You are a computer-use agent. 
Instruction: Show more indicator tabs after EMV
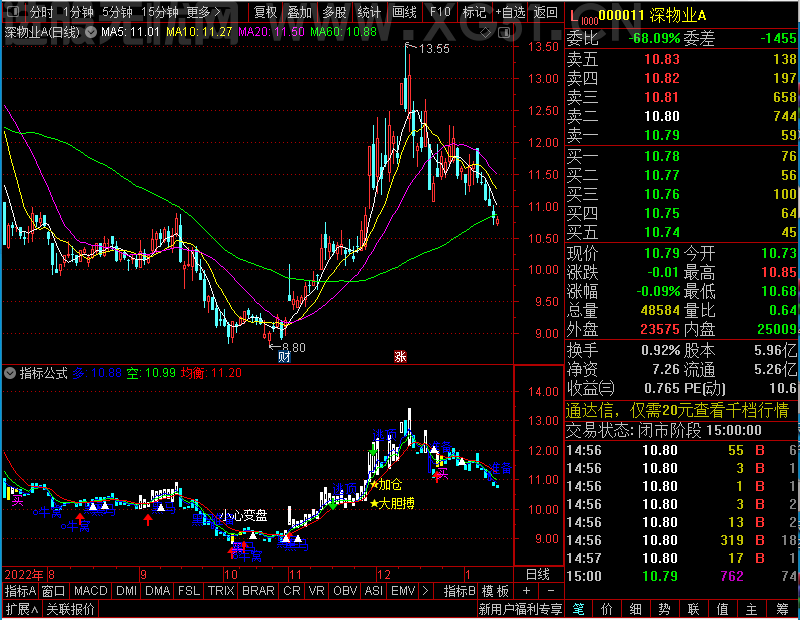click(x=426, y=590)
